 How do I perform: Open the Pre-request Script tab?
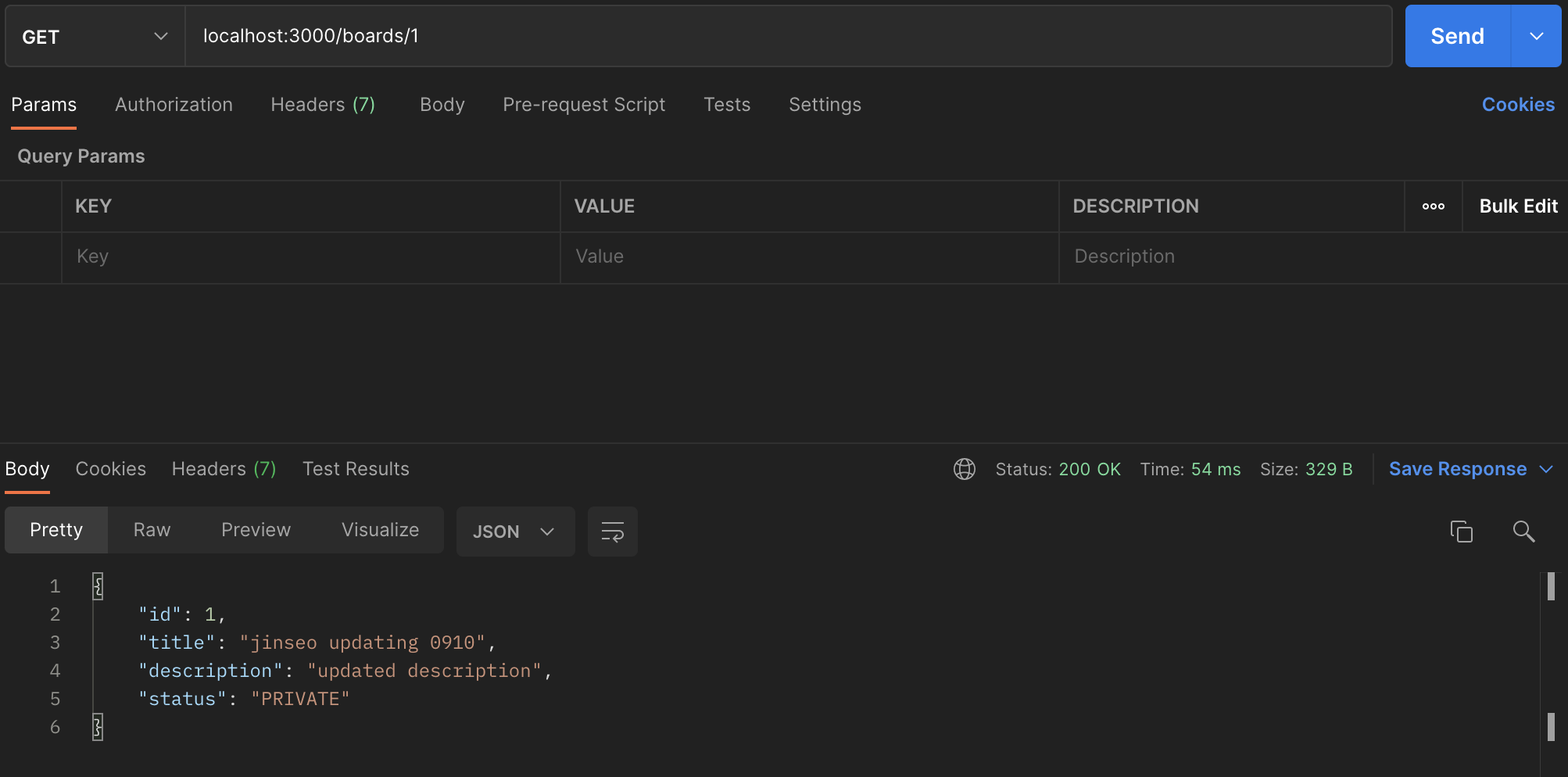pyautogui.click(x=584, y=105)
